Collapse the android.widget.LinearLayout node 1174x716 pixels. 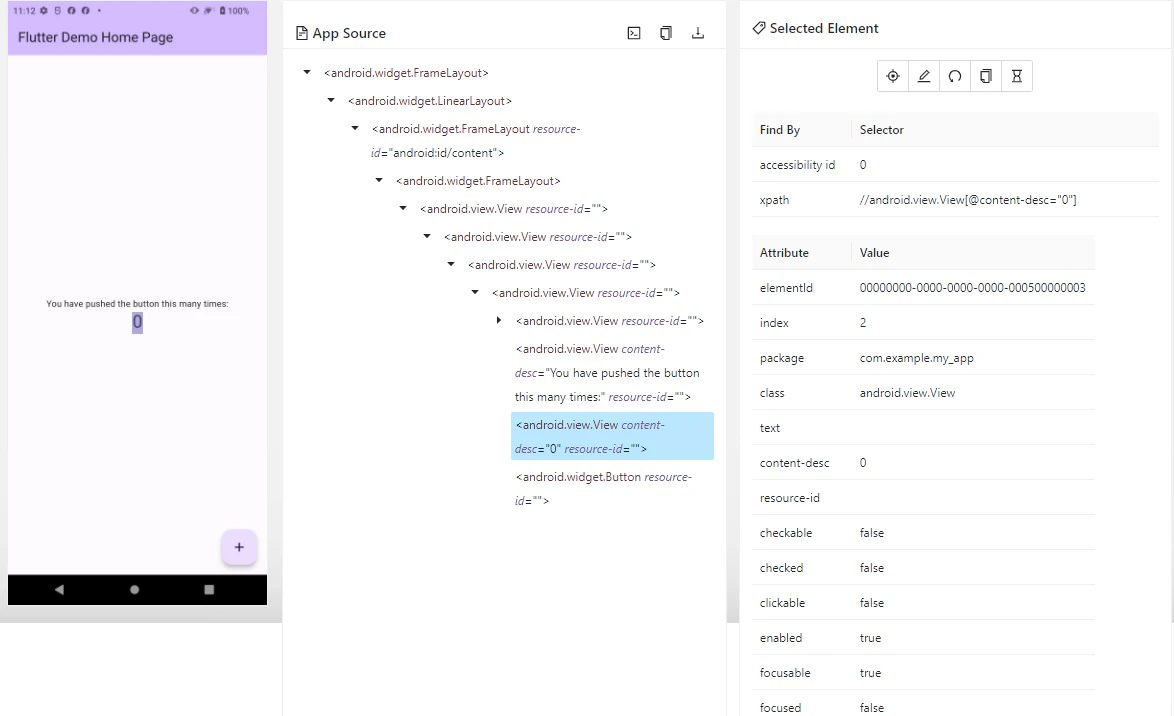[x=331, y=100]
